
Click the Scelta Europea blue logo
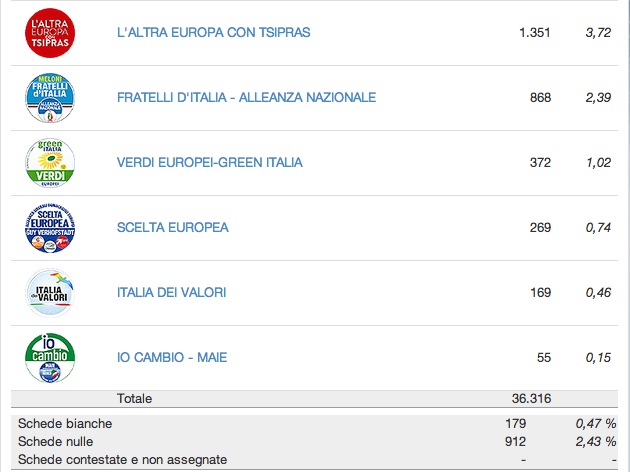50,228
